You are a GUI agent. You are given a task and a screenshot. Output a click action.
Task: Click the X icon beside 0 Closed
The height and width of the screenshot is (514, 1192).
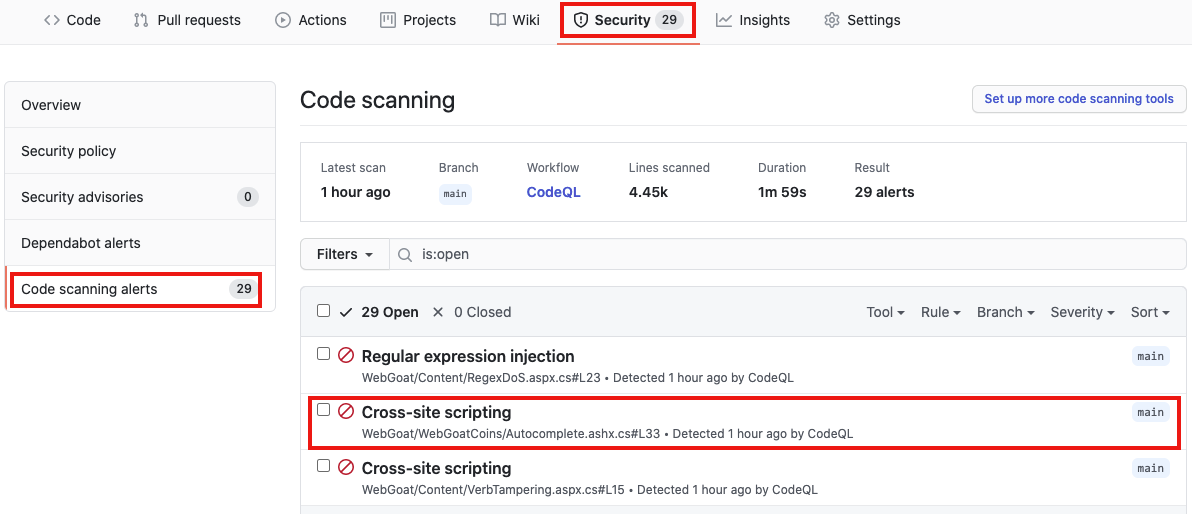(438, 312)
